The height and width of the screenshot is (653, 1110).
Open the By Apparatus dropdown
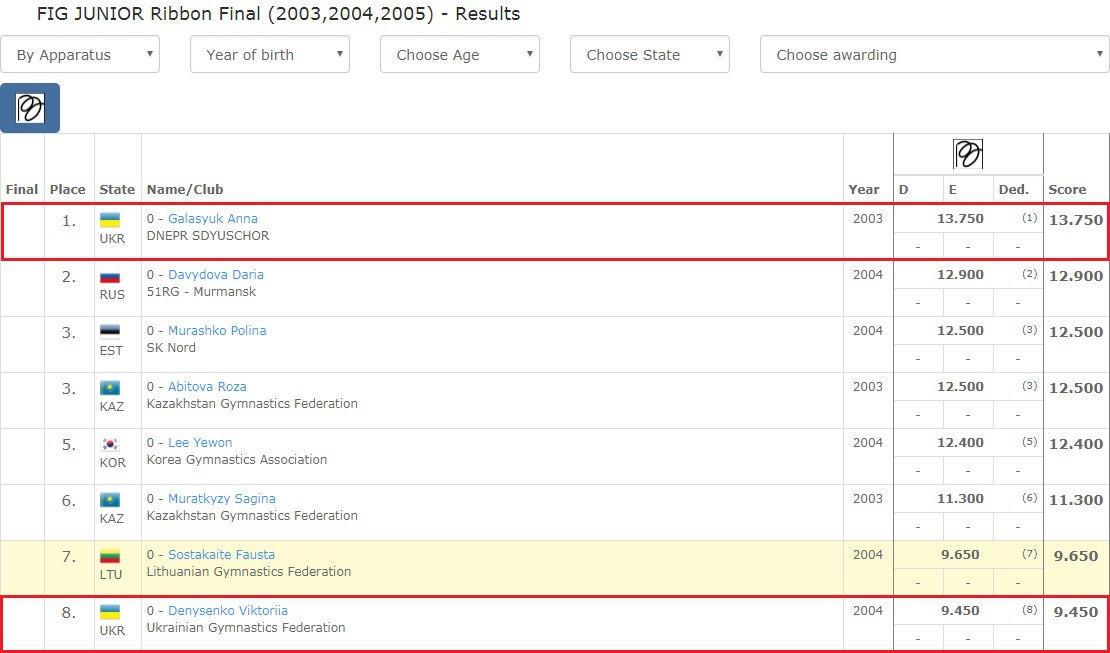80,55
